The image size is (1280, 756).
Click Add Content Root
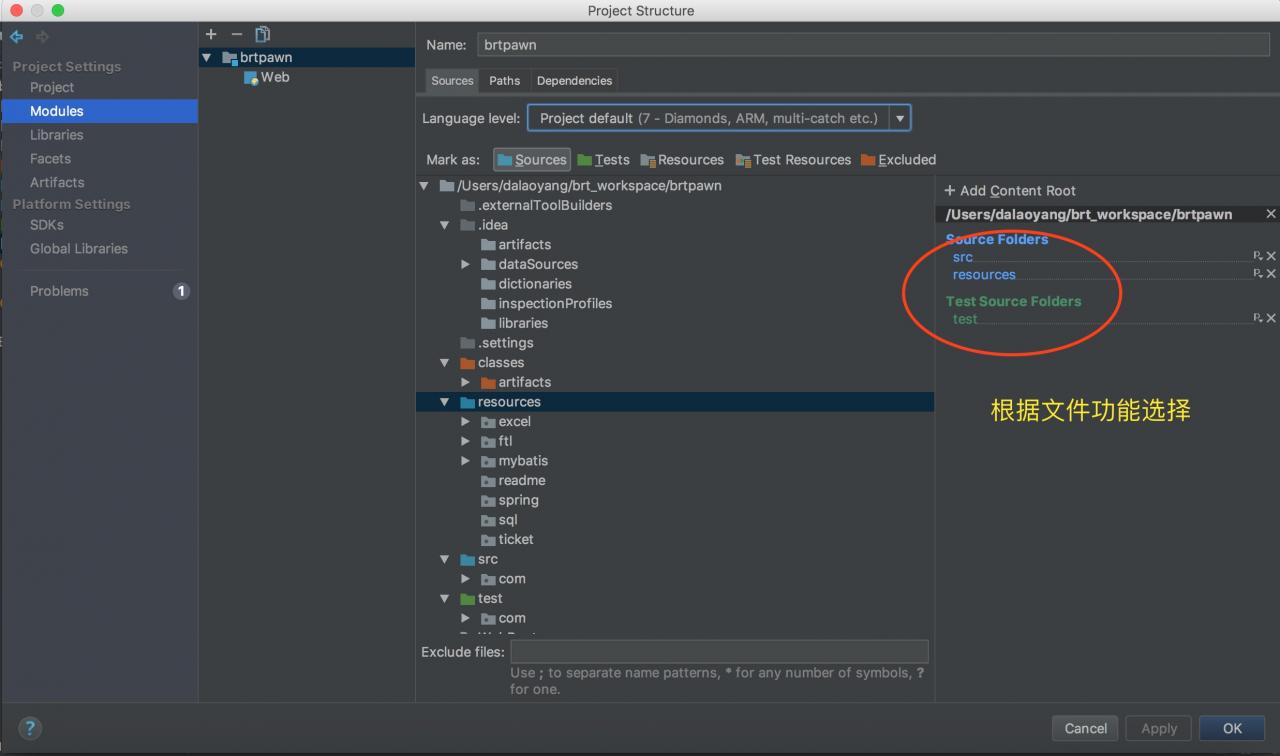pos(1010,191)
